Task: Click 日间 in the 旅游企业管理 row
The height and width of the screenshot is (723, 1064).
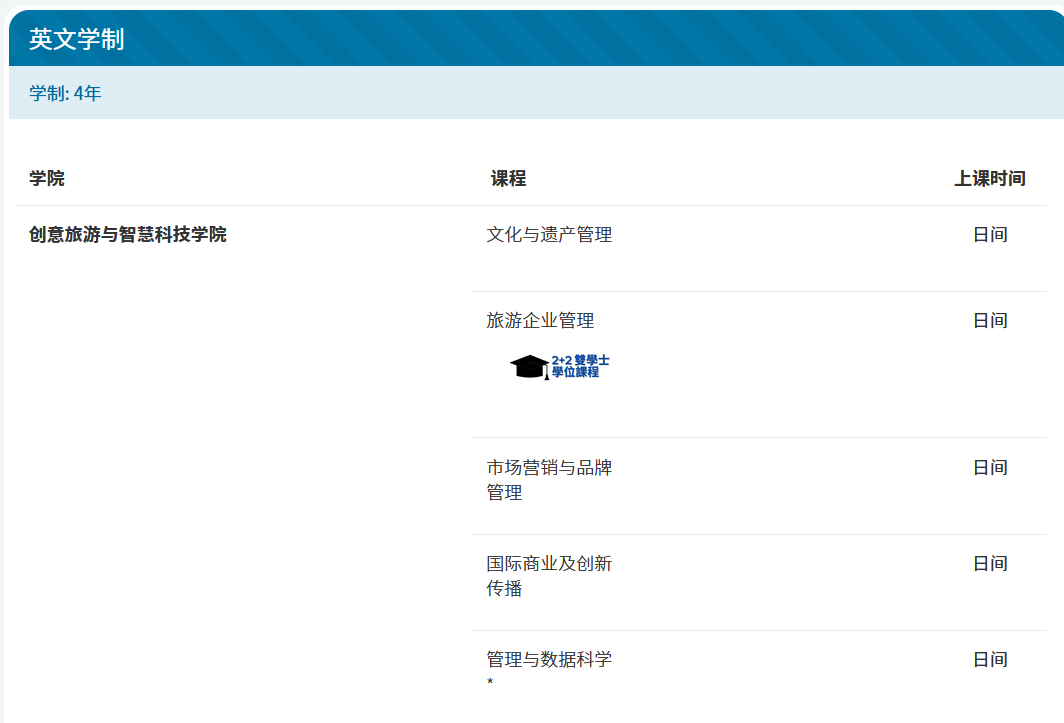Action: [x=990, y=321]
